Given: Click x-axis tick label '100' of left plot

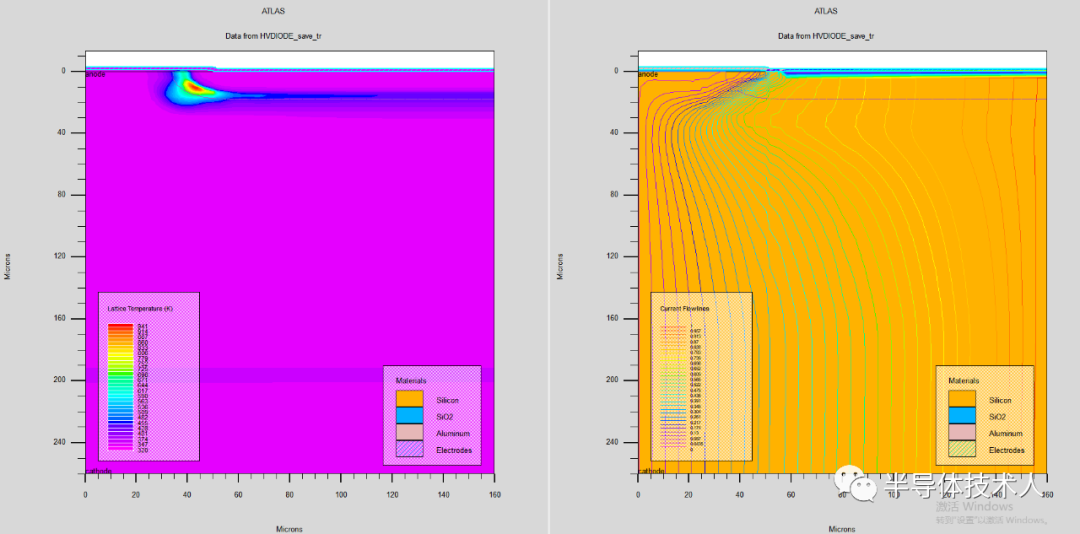Looking at the screenshot, I should coord(340,495).
